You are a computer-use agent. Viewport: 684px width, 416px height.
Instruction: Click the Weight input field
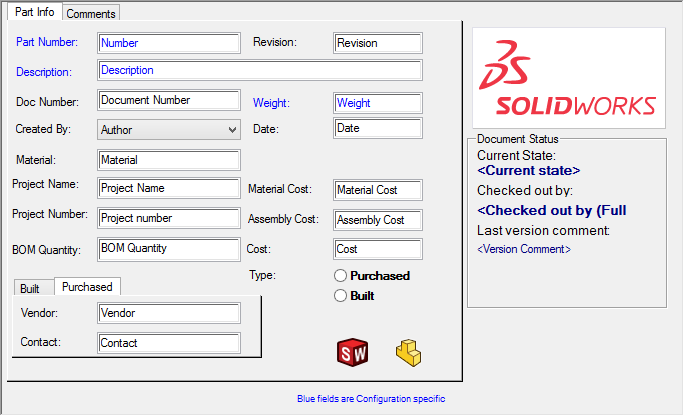[378, 103]
